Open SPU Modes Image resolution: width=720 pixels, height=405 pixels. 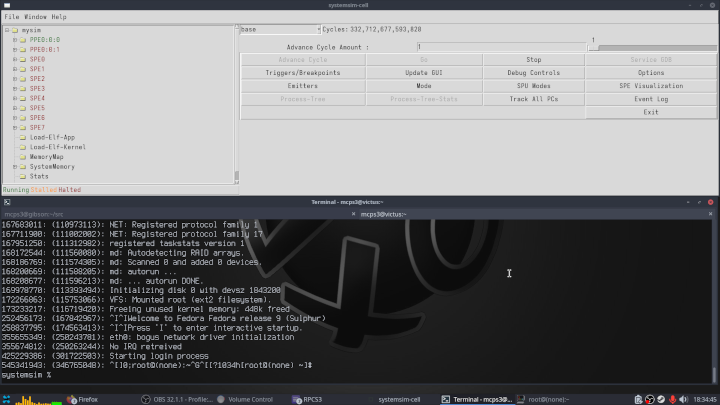coord(534,86)
